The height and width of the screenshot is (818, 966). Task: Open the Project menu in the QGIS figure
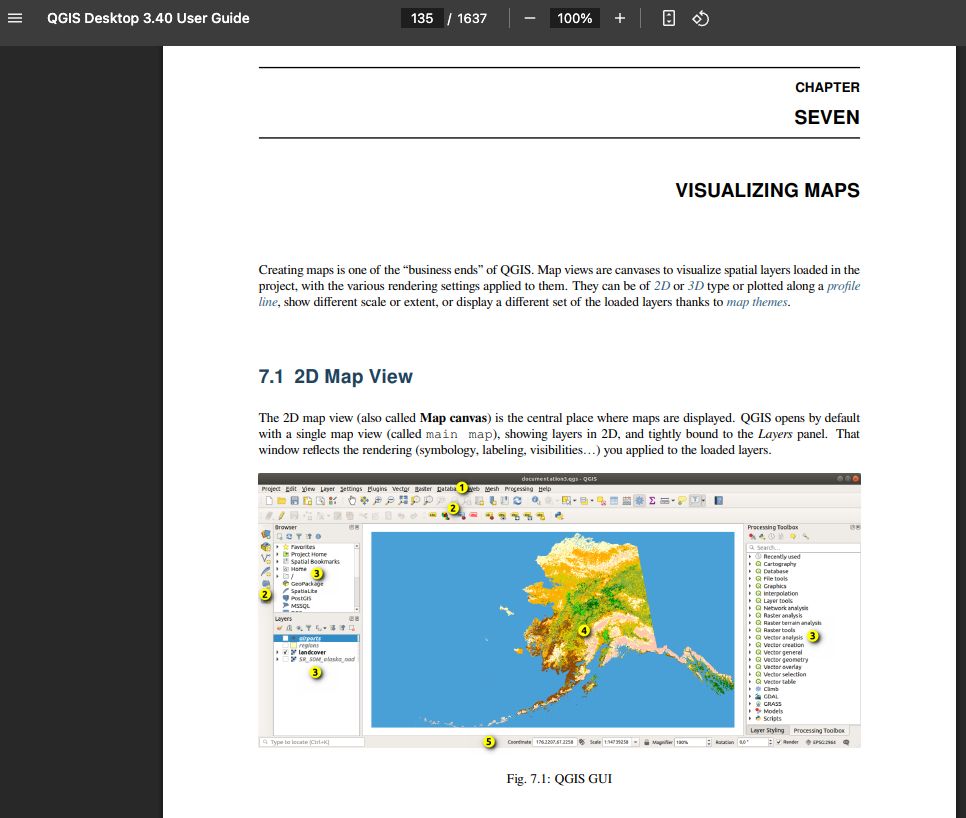click(x=271, y=489)
